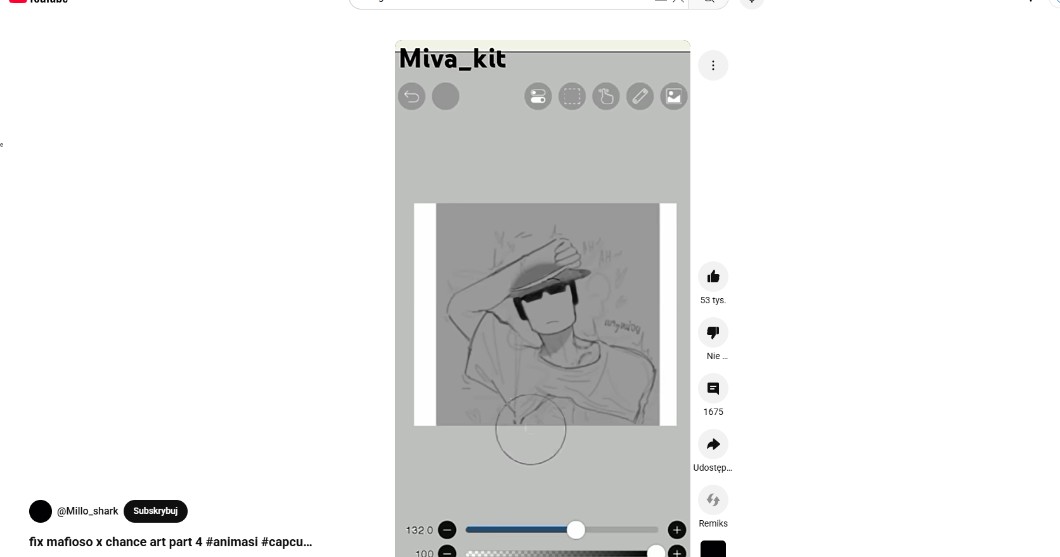
Task: Tap the undo arrow in drawing app
Action: point(412,96)
